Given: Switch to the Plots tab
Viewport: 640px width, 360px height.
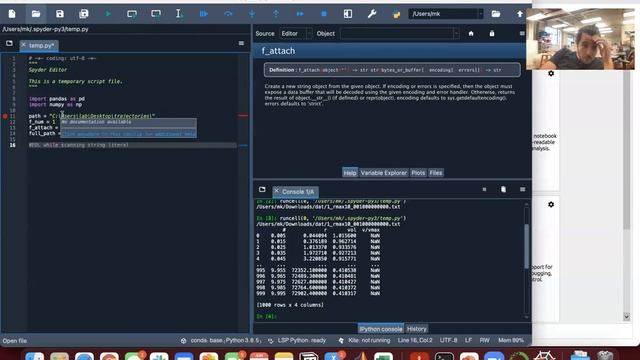Looking at the screenshot, I should point(418,173).
